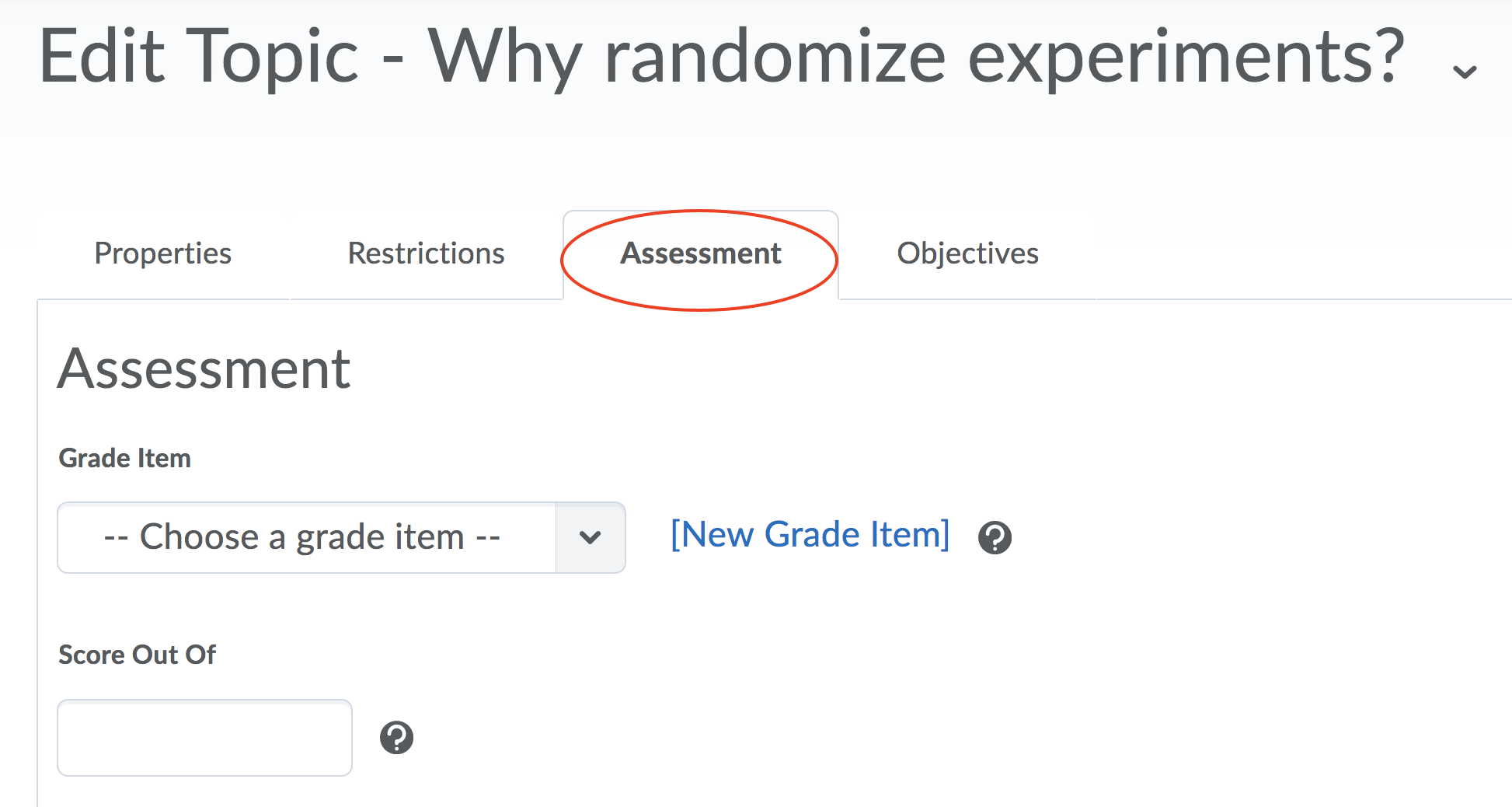Click the [New Grade Item] link
1512x807 pixels.
click(810, 535)
